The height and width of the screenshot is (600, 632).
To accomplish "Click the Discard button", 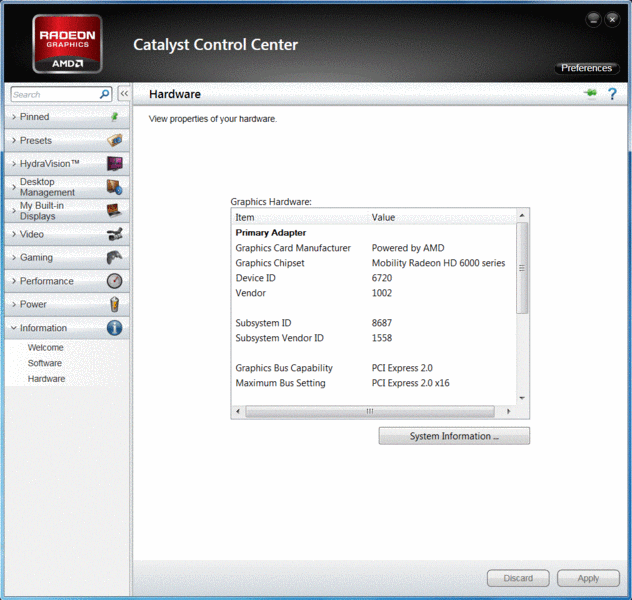I will click(x=518, y=578).
